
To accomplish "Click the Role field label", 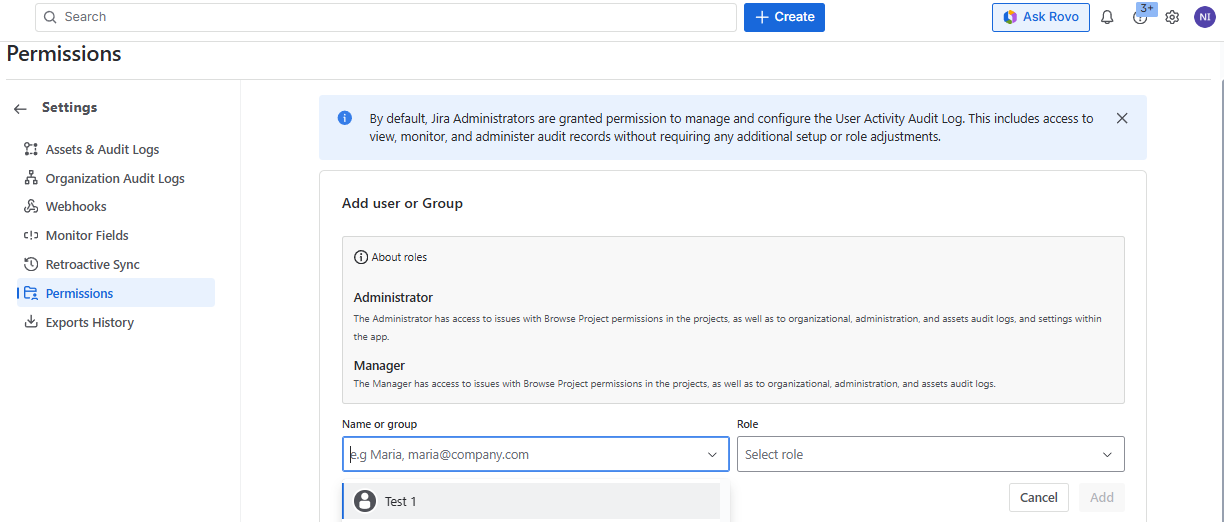I will coord(748,425).
